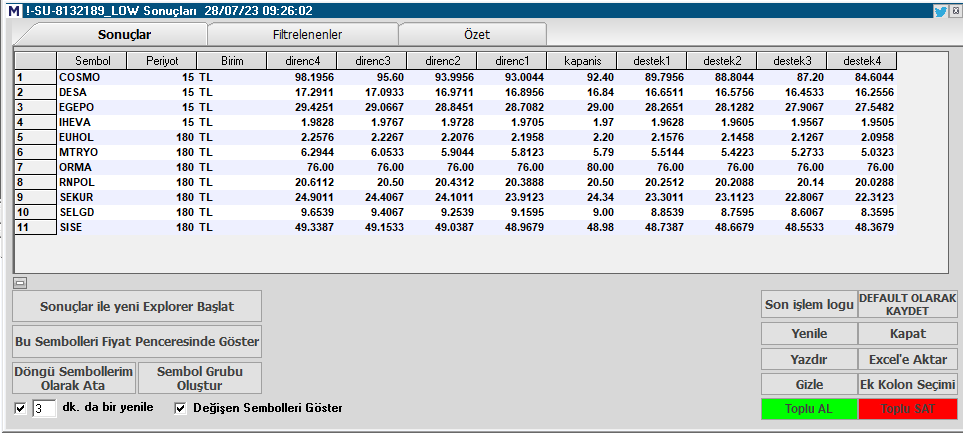Click the direnc4 column header

click(302, 61)
